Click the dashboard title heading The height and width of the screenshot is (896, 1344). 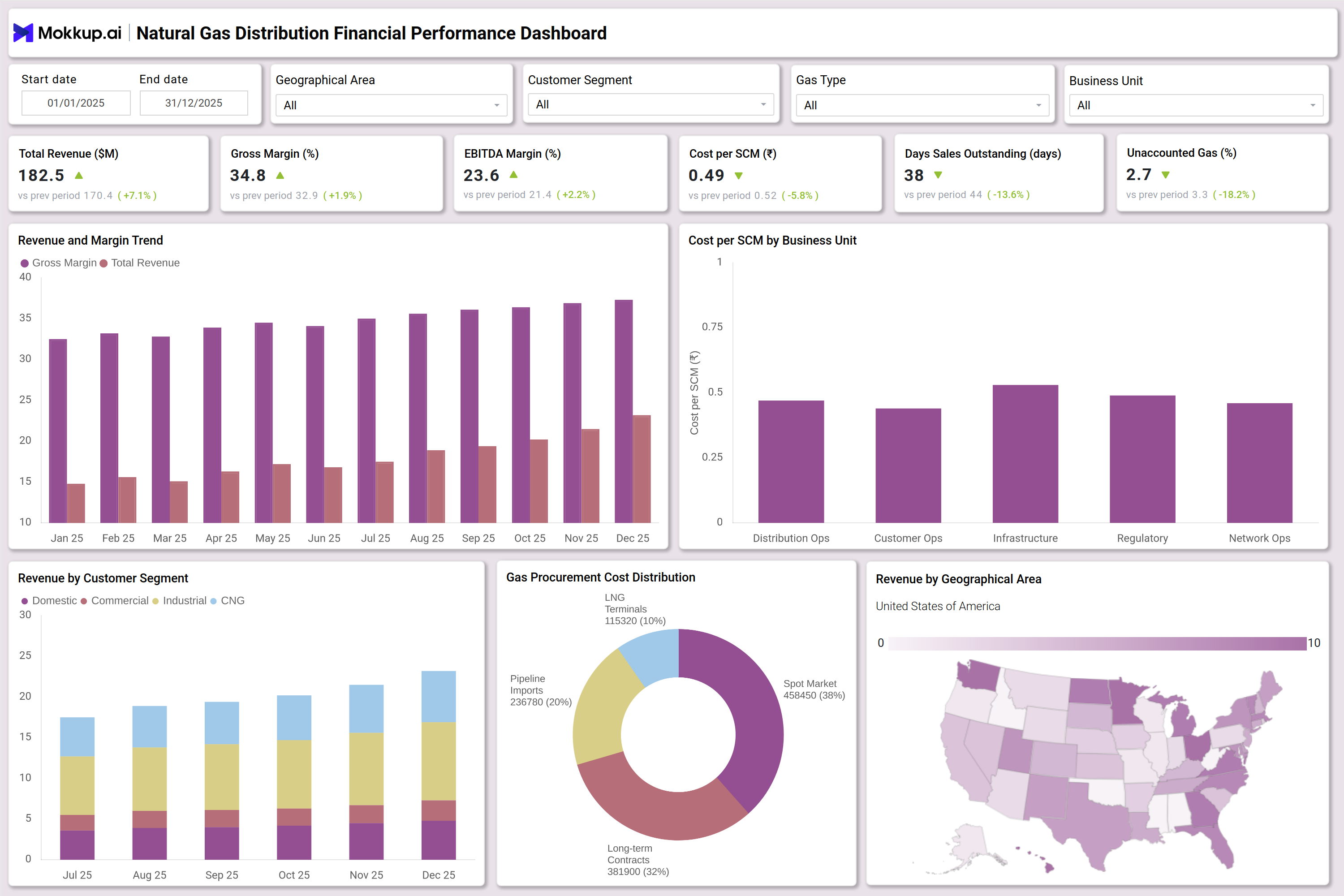pos(371,33)
